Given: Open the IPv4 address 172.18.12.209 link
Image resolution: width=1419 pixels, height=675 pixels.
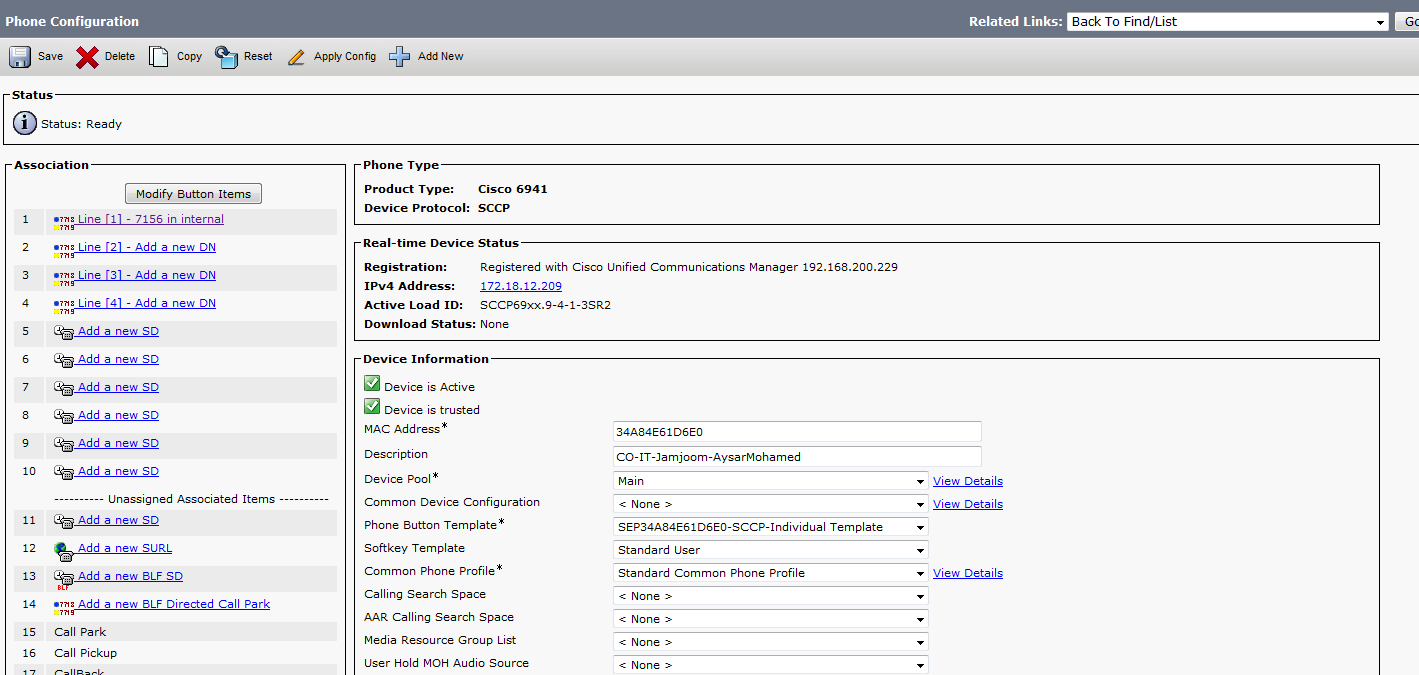Looking at the screenshot, I should click(520, 286).
